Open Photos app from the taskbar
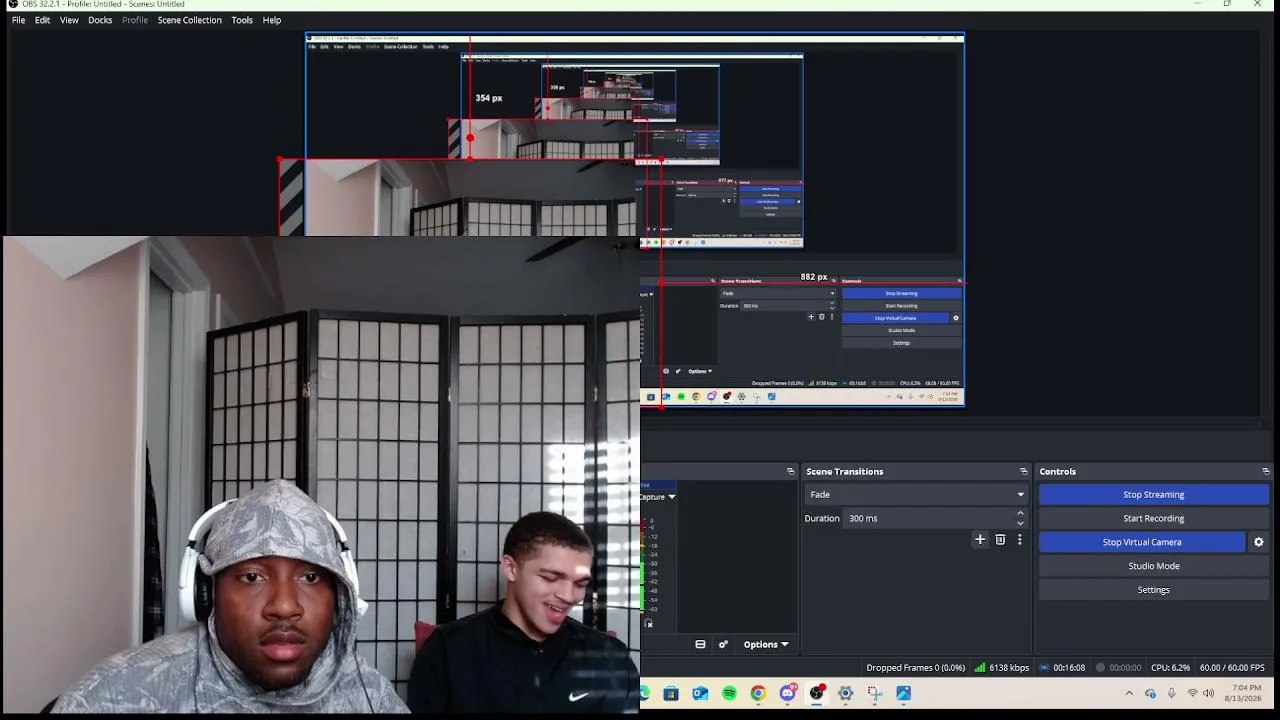The height and width of the screenshot is (720, 1280). 904,693
